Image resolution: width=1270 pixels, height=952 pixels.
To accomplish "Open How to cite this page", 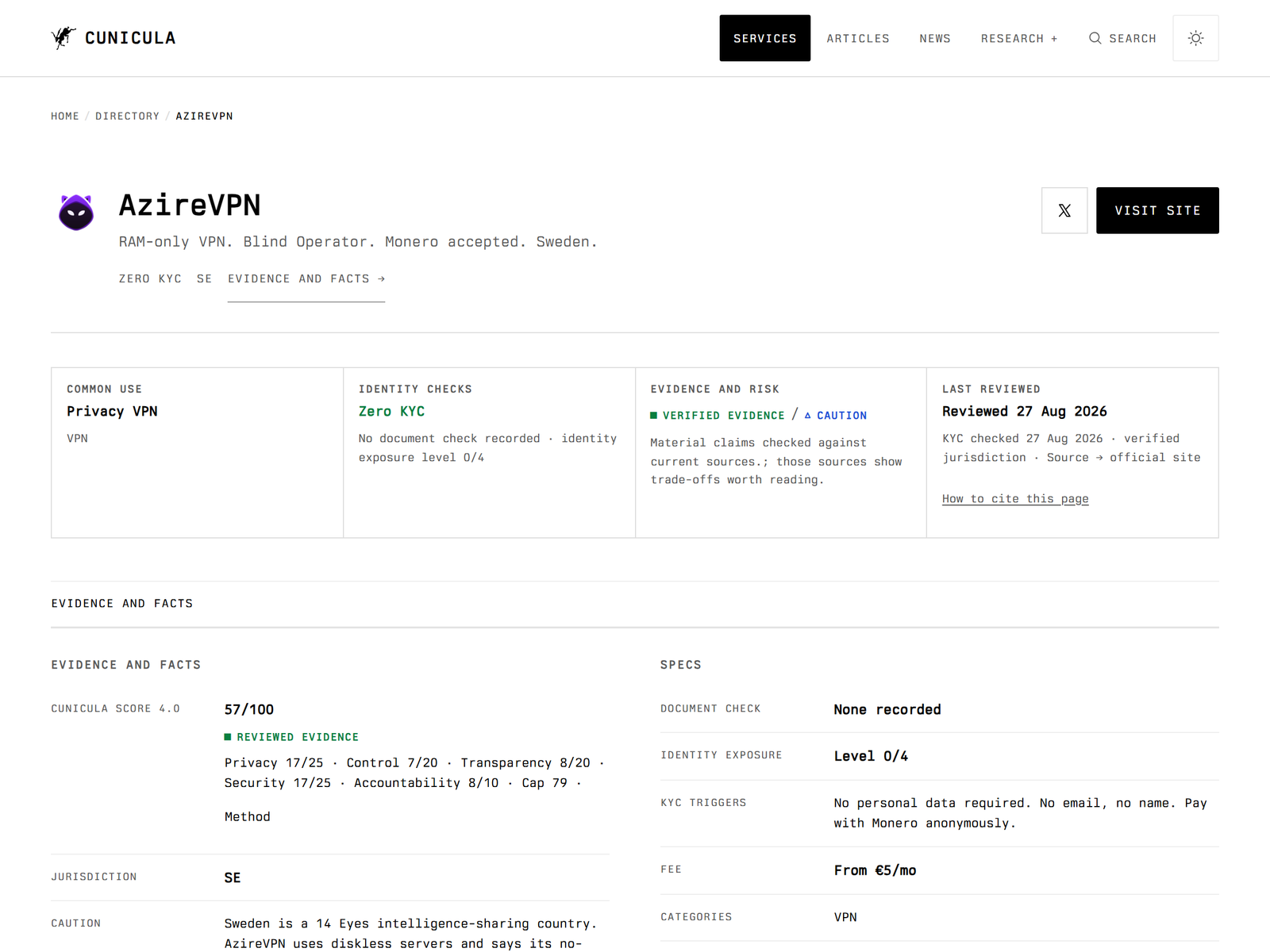I will [x=1015, y=498].
